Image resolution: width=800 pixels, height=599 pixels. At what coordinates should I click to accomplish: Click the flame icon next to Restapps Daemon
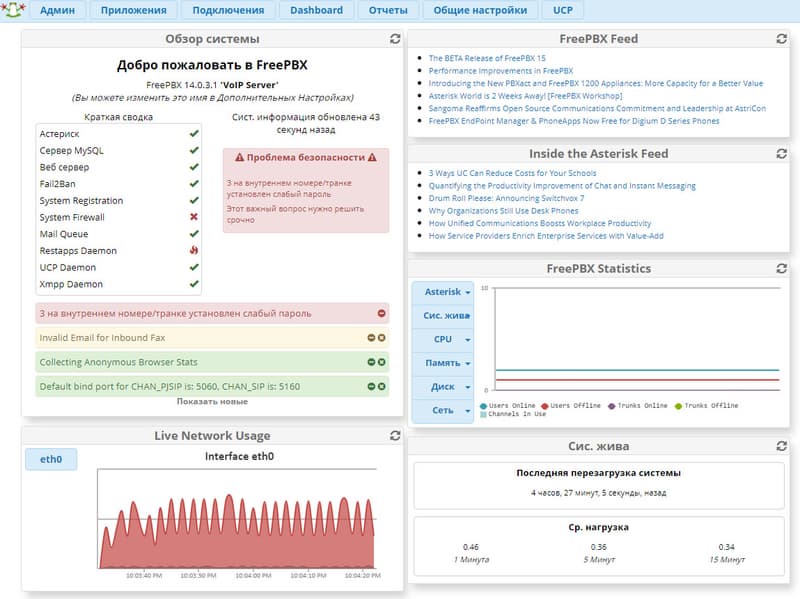click(194, 251)
